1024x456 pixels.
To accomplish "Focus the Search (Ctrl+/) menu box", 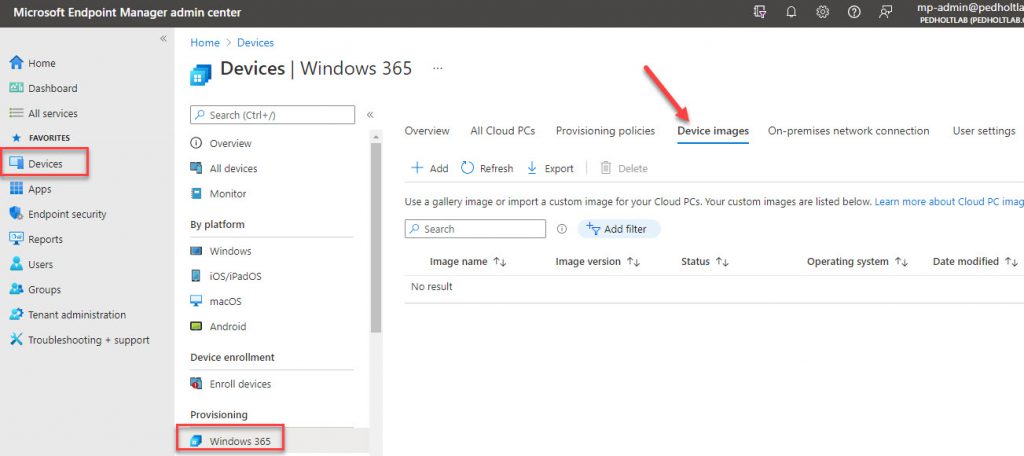I will point(272,115).
